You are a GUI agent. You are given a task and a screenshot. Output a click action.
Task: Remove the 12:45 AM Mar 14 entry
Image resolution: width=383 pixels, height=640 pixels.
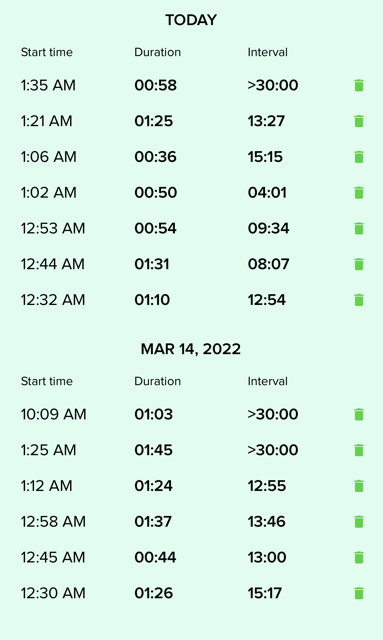pos(359,557)
